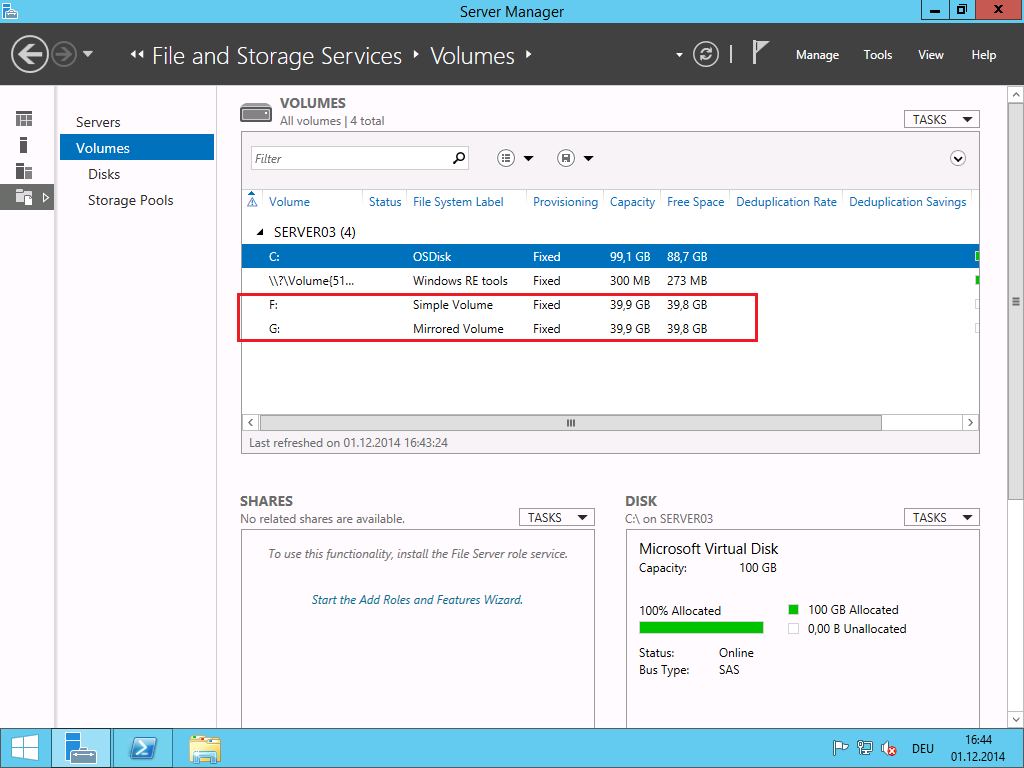This screenshot has width=1024, height=768.
Task: Sort by Capacity column header
Action: (x=632, y=202)
